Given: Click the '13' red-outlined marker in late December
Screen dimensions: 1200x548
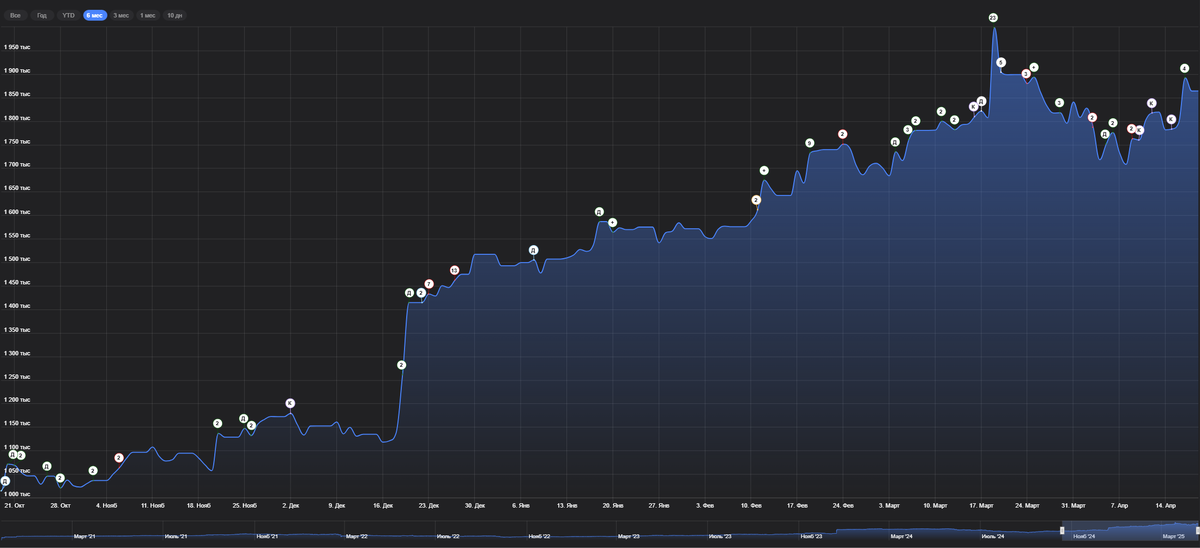Looking at the screenshot, I should pyautogui.click(x=454, y=271).
